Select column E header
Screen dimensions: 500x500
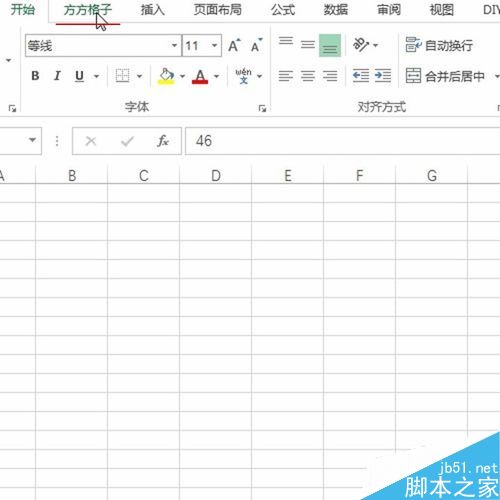coord(288,175)
